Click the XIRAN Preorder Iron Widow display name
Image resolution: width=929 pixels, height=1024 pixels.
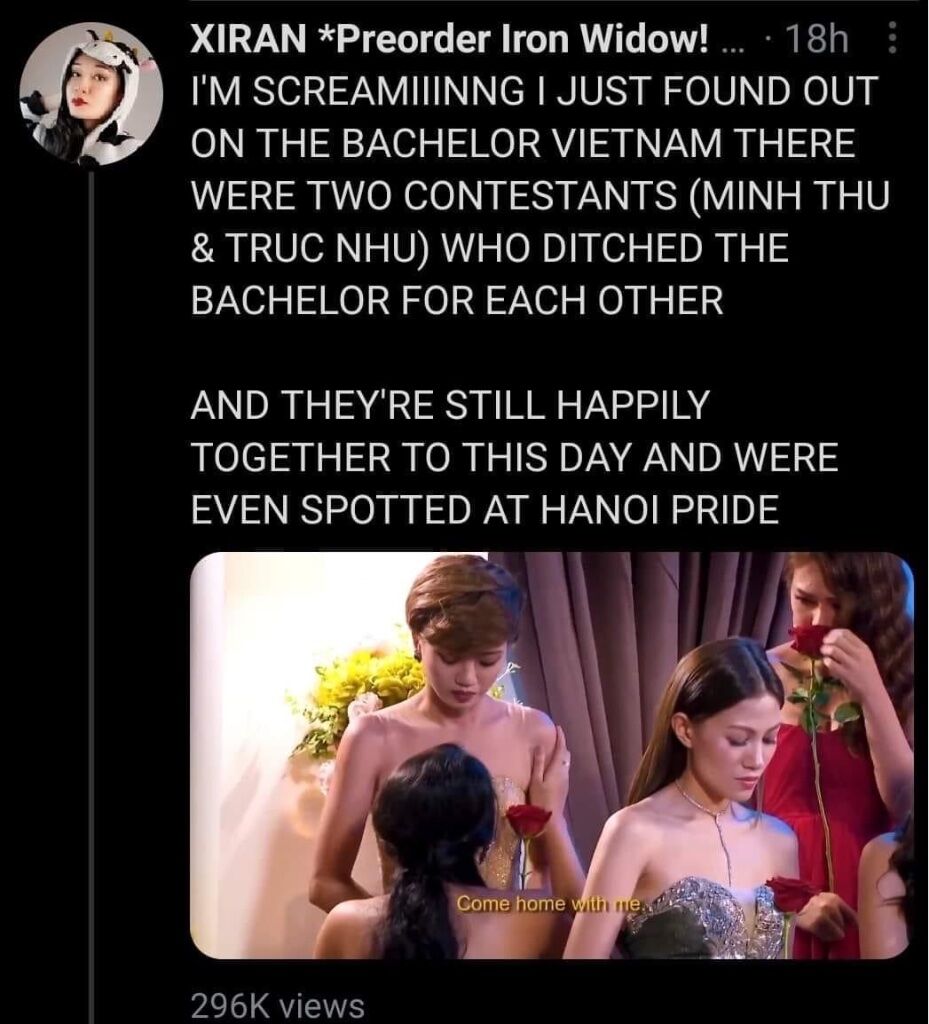point(449,39)
